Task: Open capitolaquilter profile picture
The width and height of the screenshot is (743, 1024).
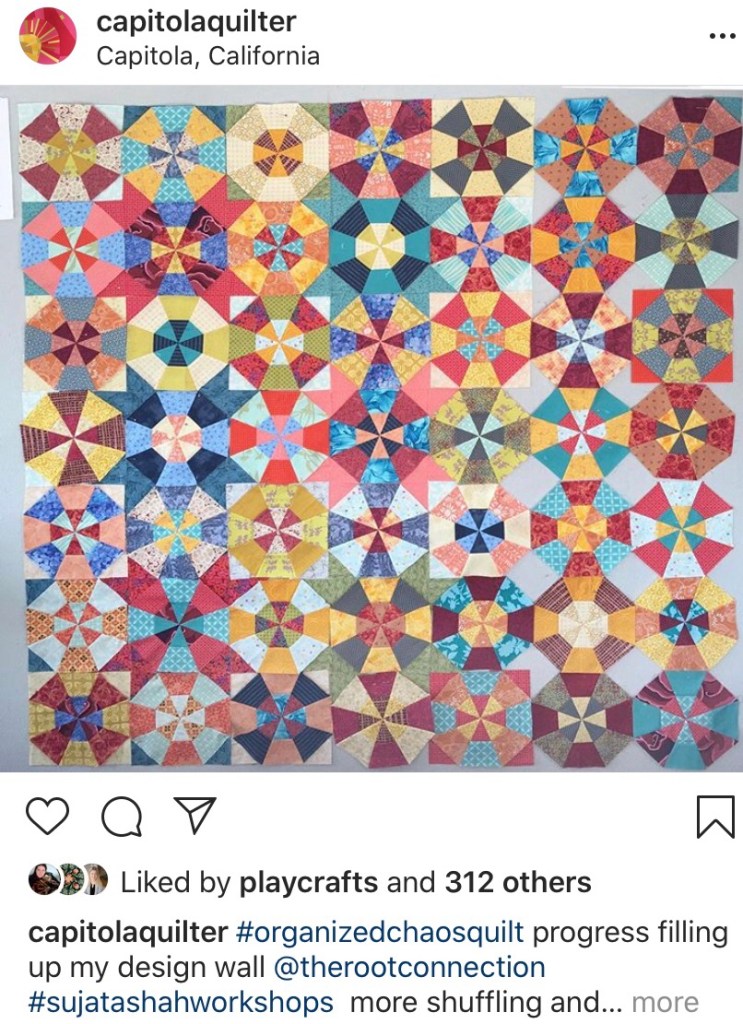Action: click(48, 37)
